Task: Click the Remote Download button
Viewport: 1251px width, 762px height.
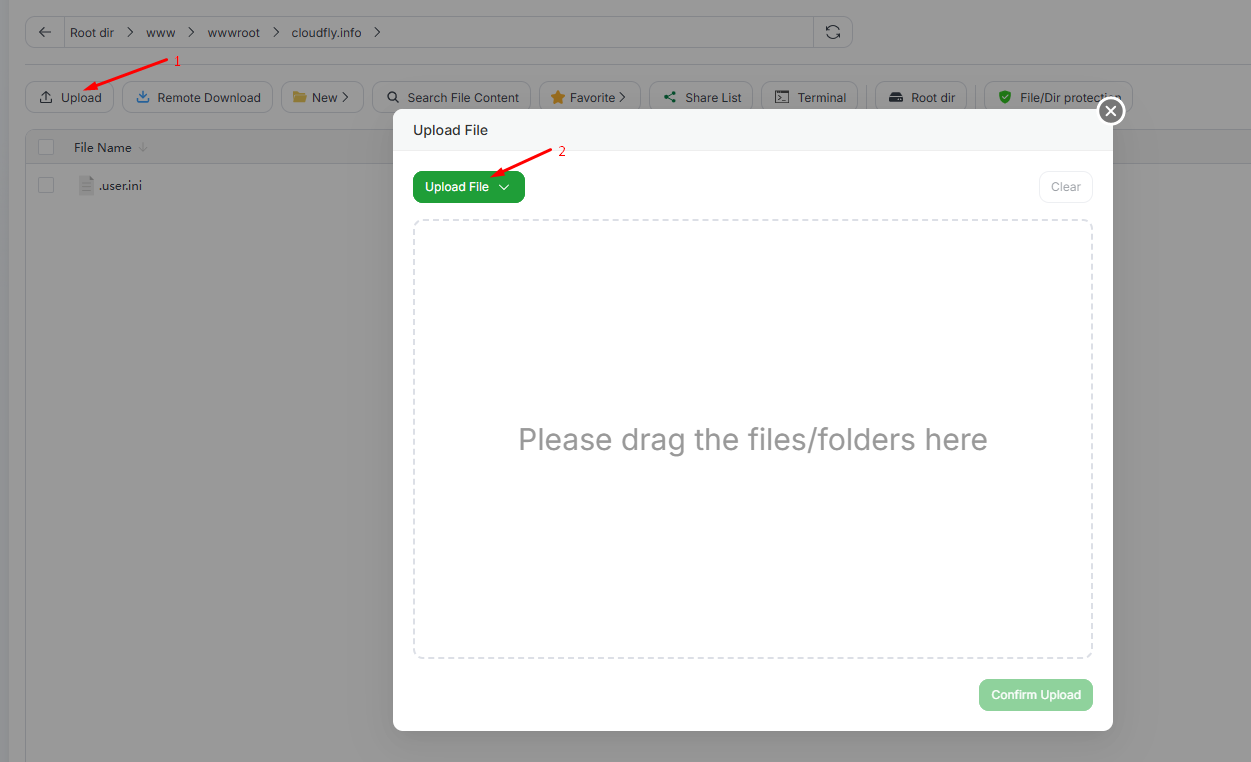Action: point(197,97)
